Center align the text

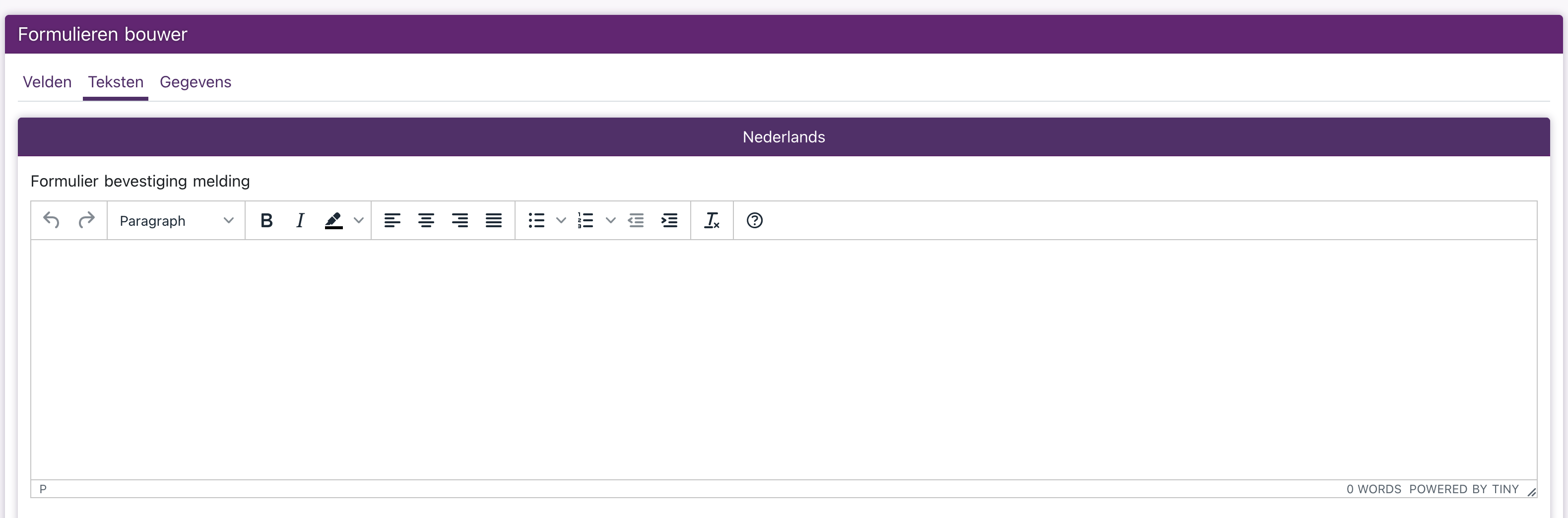click(x=426, y=220)
